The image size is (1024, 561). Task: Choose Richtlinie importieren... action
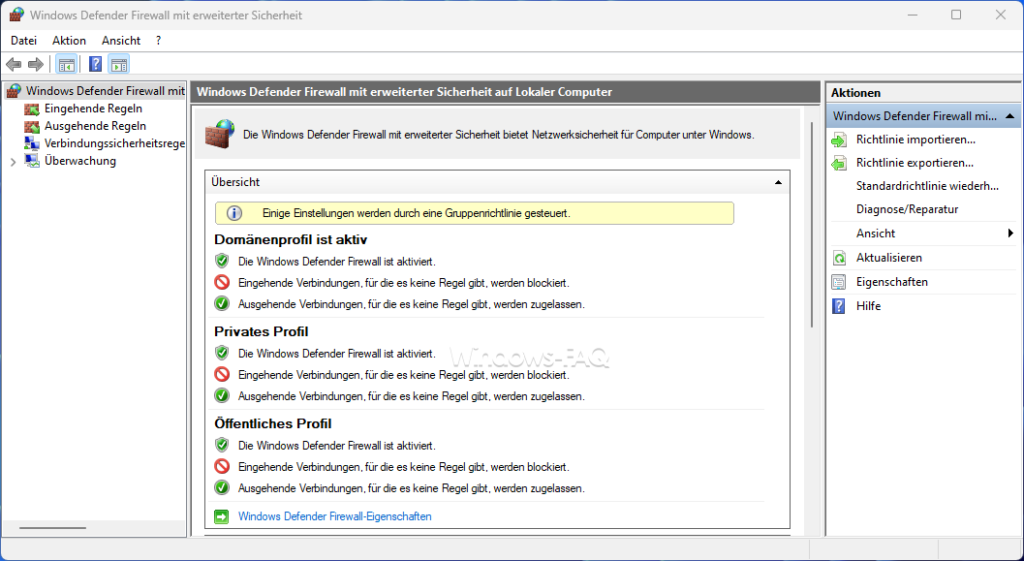[916, 140]
